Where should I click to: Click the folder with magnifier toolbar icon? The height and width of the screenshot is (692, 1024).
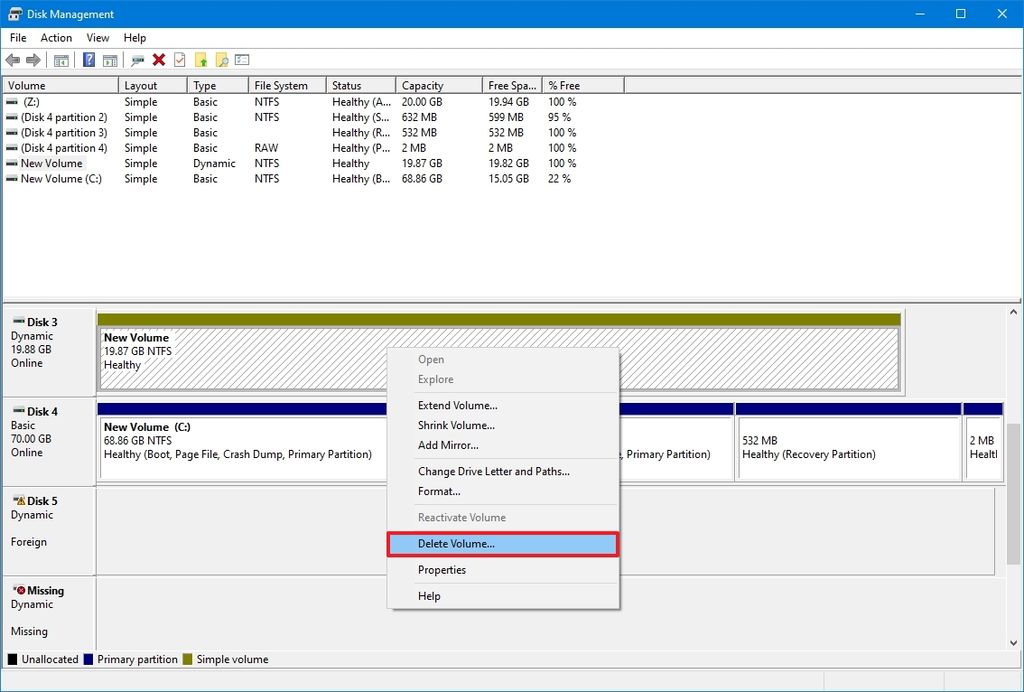tap(222, 59)
